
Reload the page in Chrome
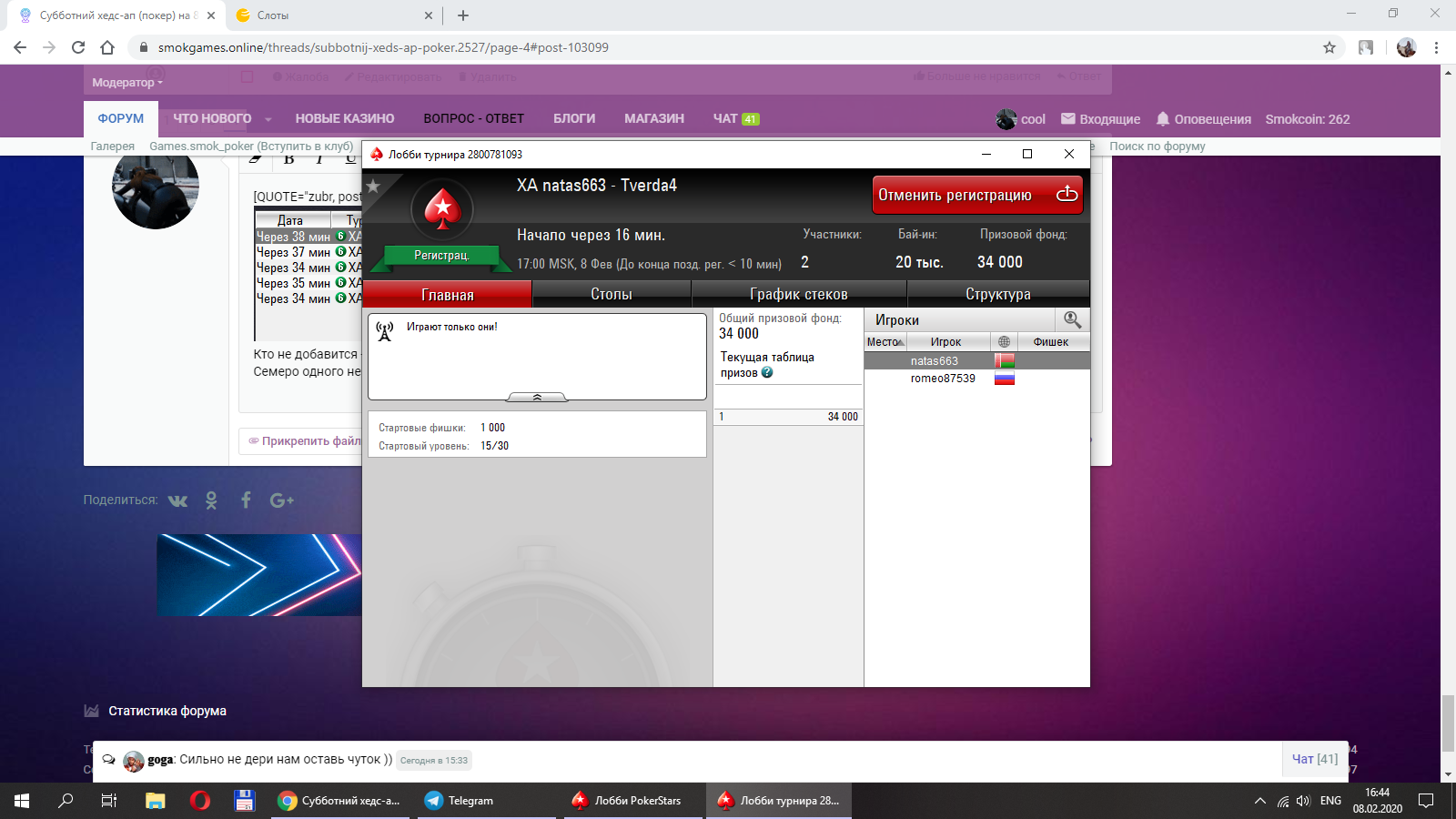click(x=78, y=47)
